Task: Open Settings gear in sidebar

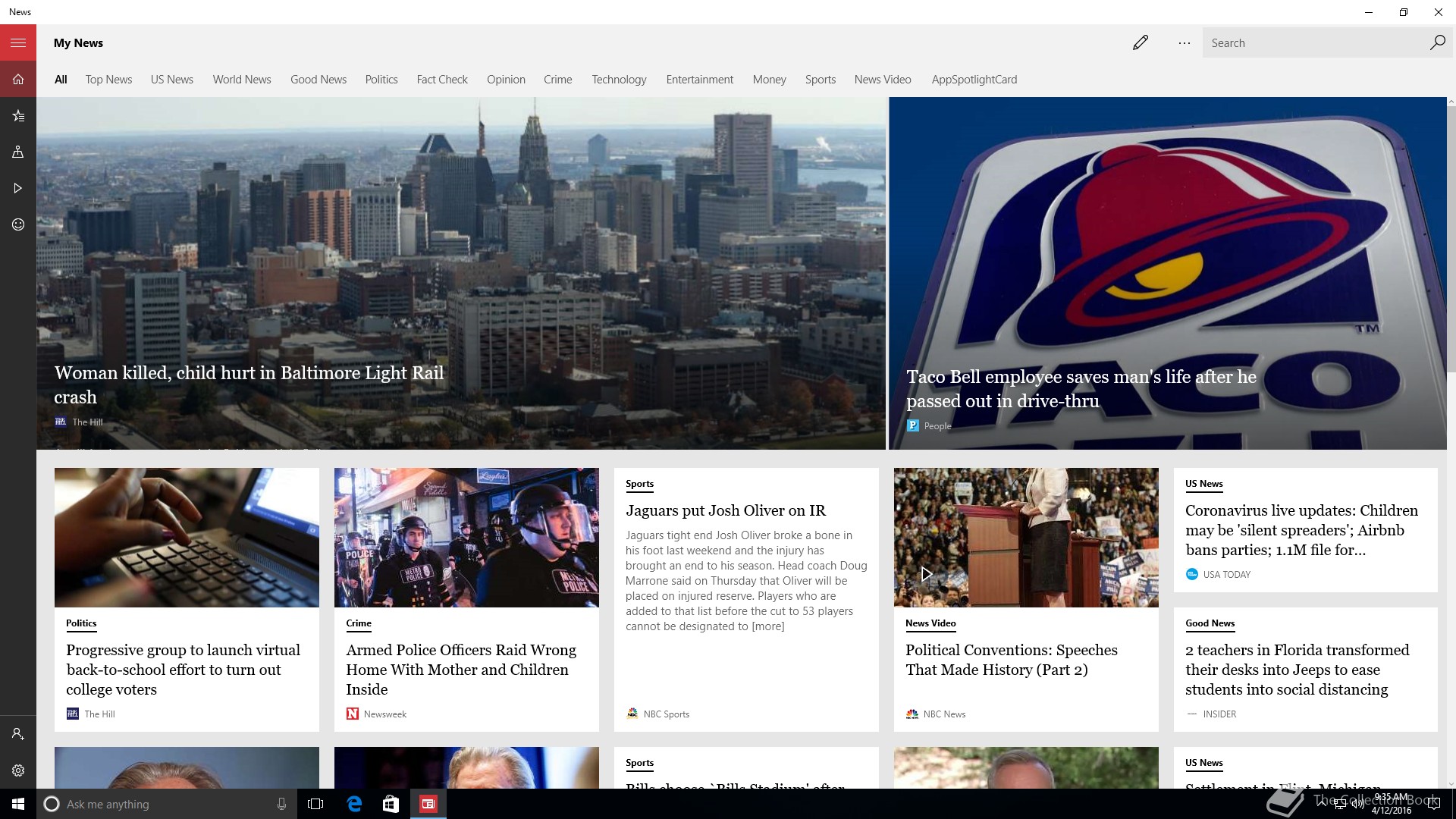Action: click(18, 770)
